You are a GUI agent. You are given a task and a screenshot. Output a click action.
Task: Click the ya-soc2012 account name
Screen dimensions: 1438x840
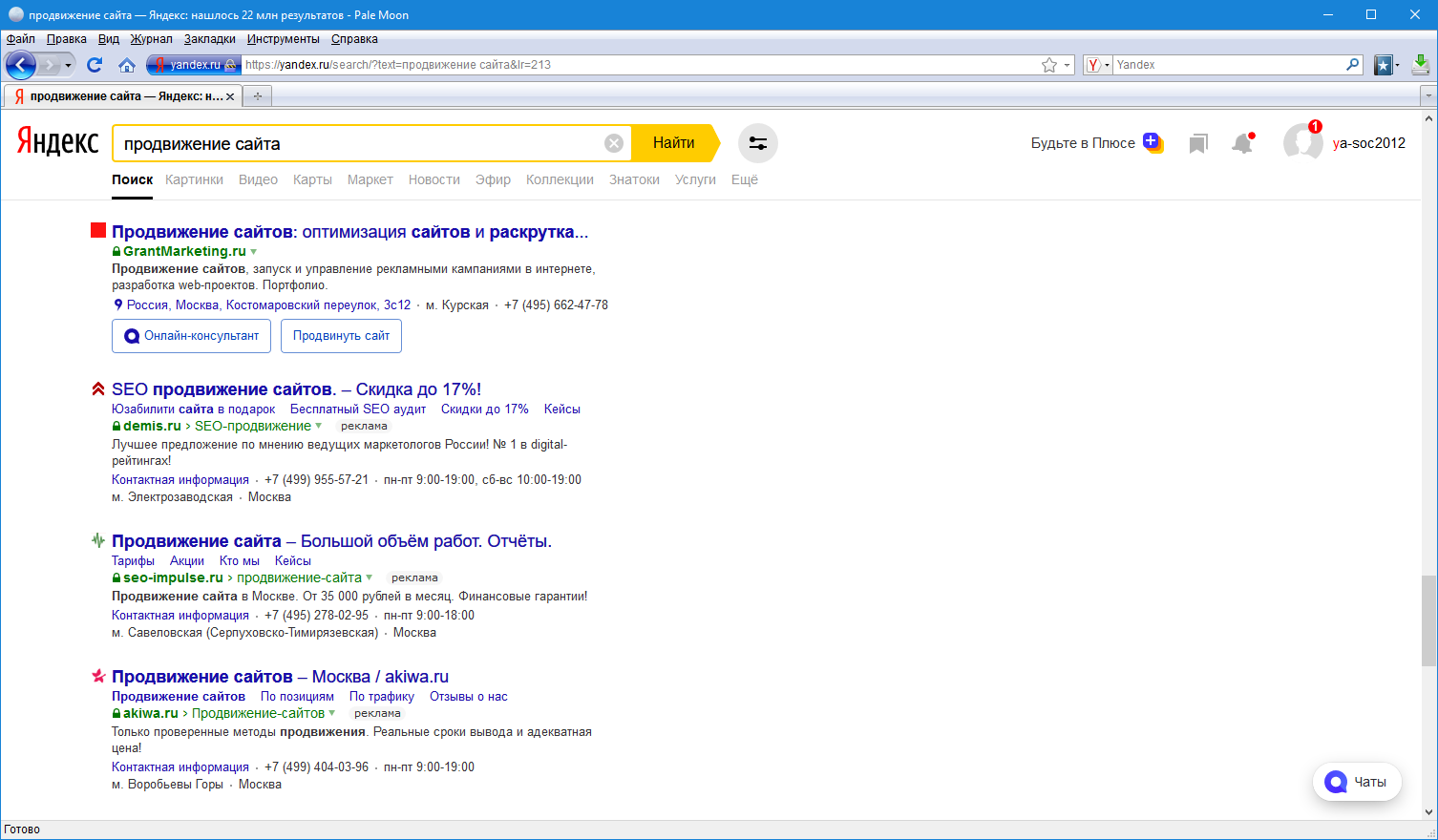[x=1369, y=143]
